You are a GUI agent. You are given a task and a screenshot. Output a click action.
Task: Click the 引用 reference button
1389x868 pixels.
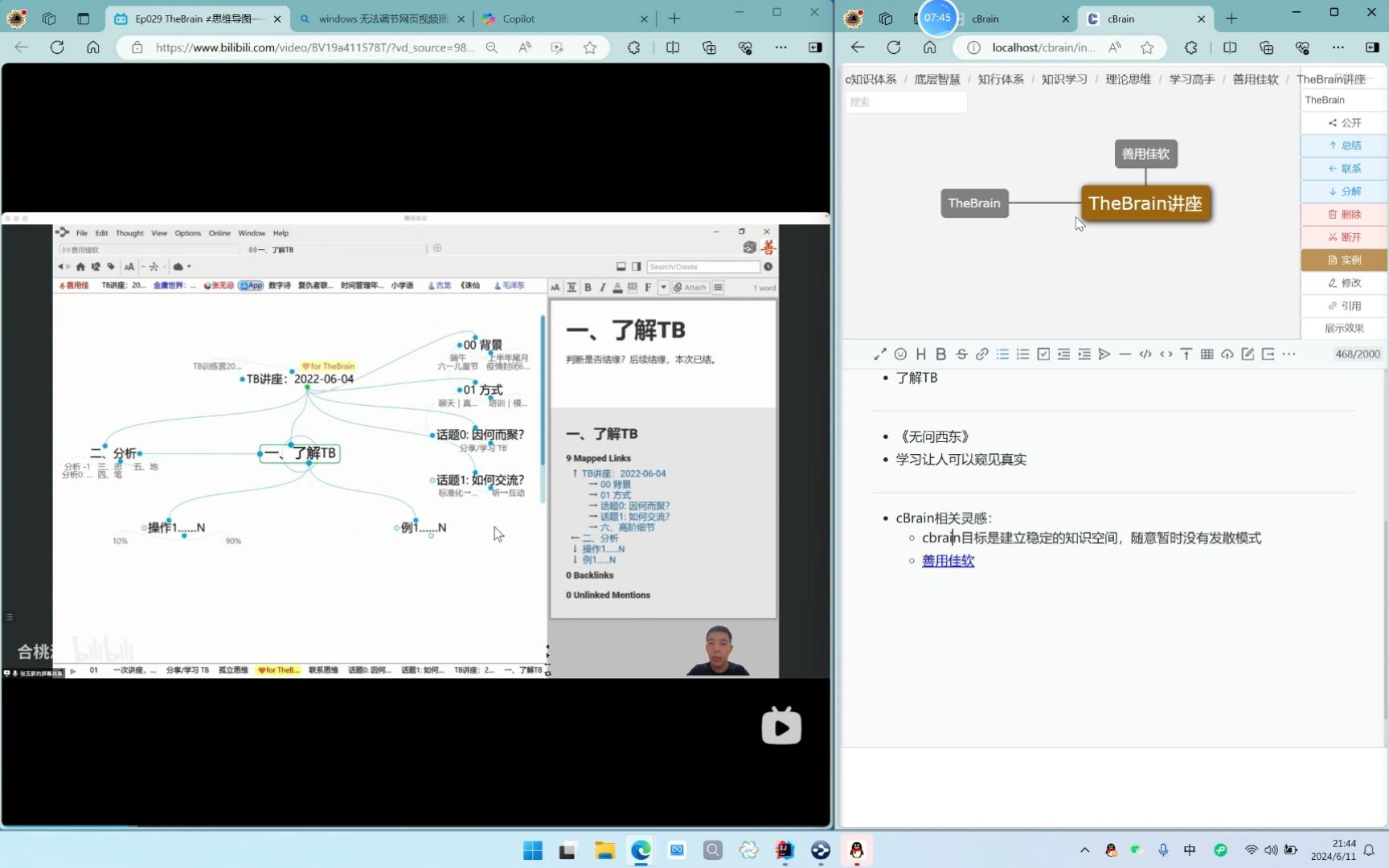point(1344,306)
